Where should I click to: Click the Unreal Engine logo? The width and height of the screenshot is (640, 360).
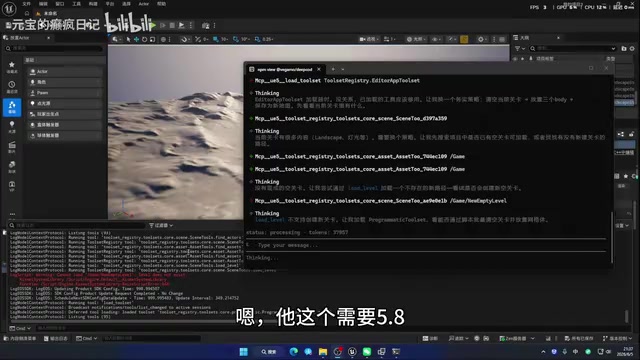point(9,8)
